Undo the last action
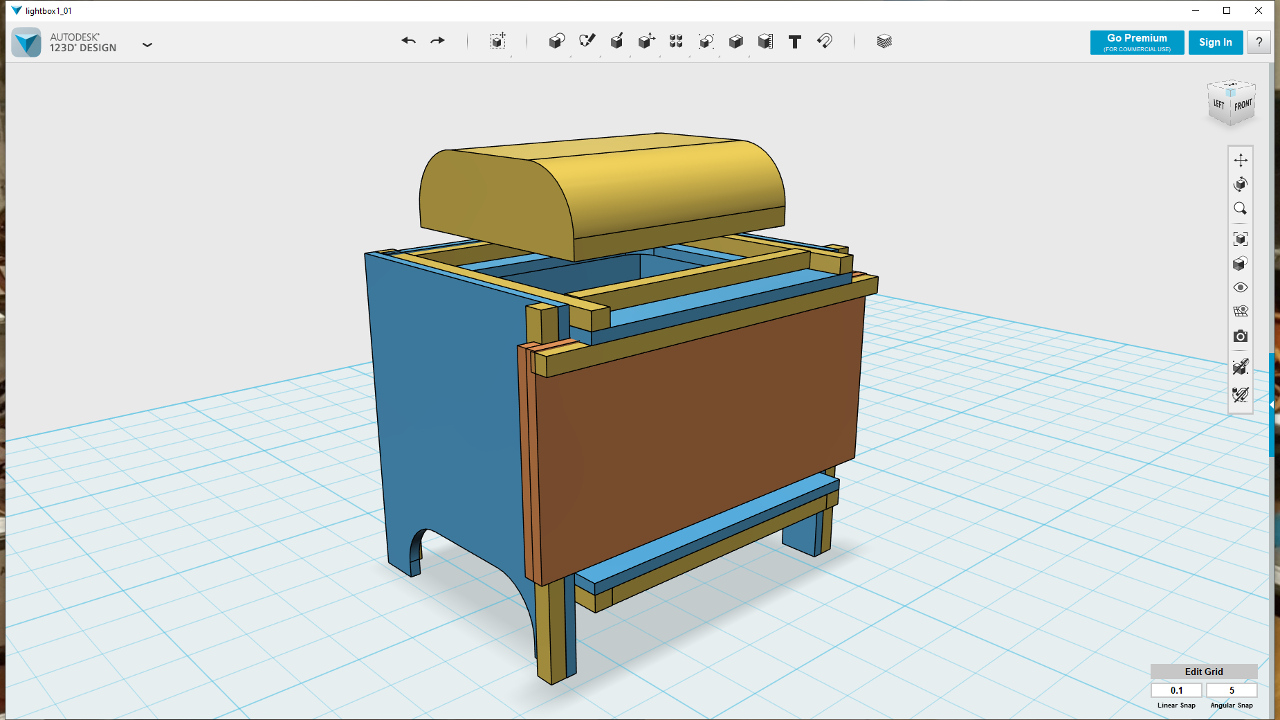Image resolution: width=1280 pixels, height=720 pixels. click(x=408, y=41)
